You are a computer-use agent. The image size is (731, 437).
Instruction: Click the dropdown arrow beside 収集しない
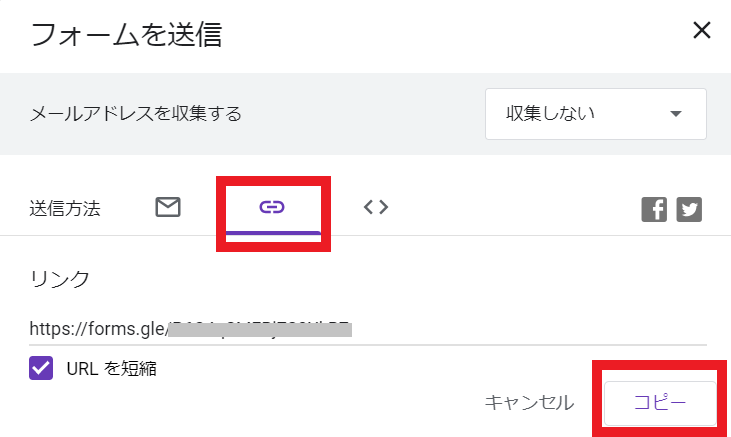pyautogui.click(x=676, y=114)
